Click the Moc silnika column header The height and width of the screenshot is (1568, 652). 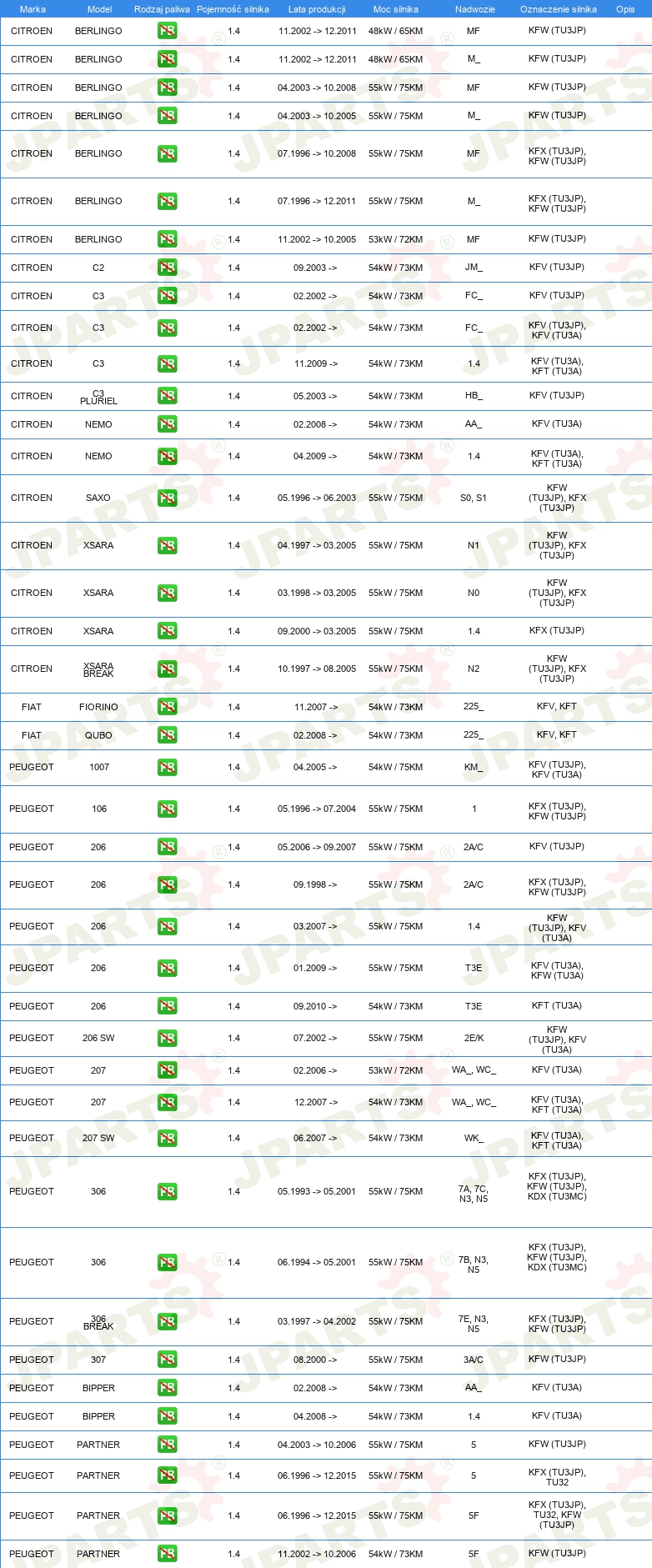tap(396, 9)
